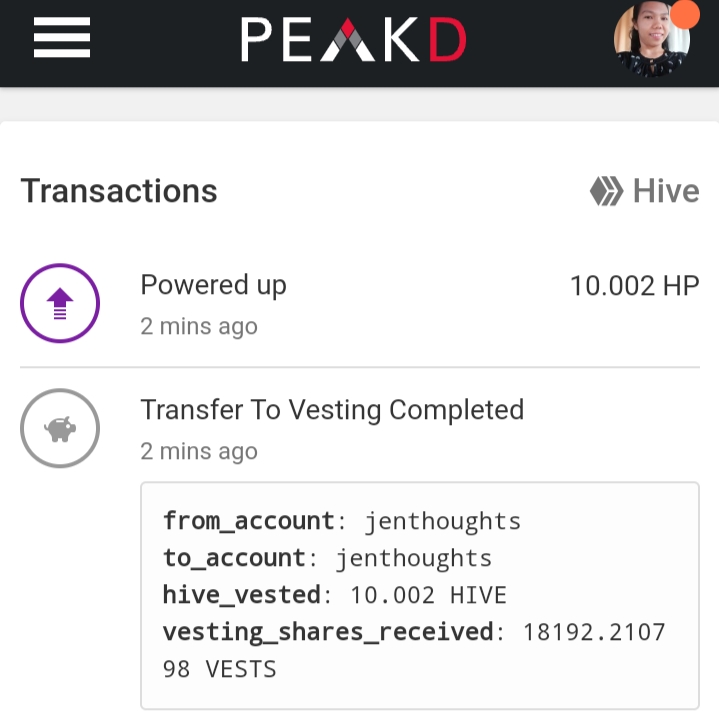
Task: Click the from_account jenthoughts value
Action: click(443, 522)
